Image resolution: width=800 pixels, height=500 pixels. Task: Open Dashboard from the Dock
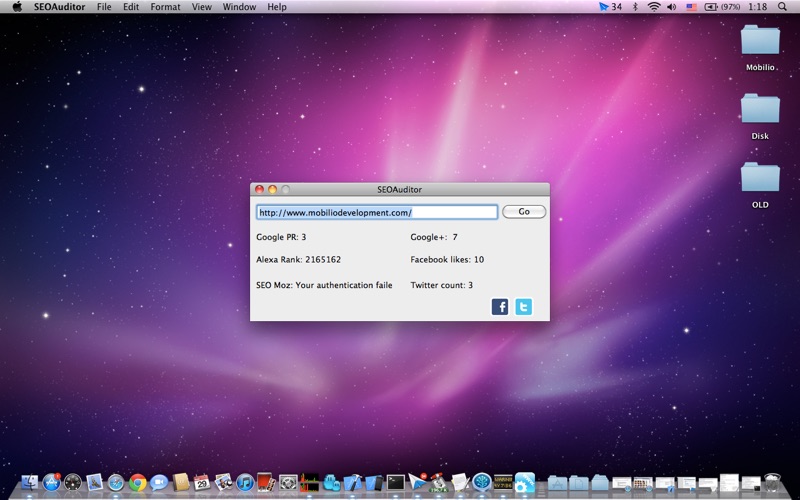coord(73,482)
